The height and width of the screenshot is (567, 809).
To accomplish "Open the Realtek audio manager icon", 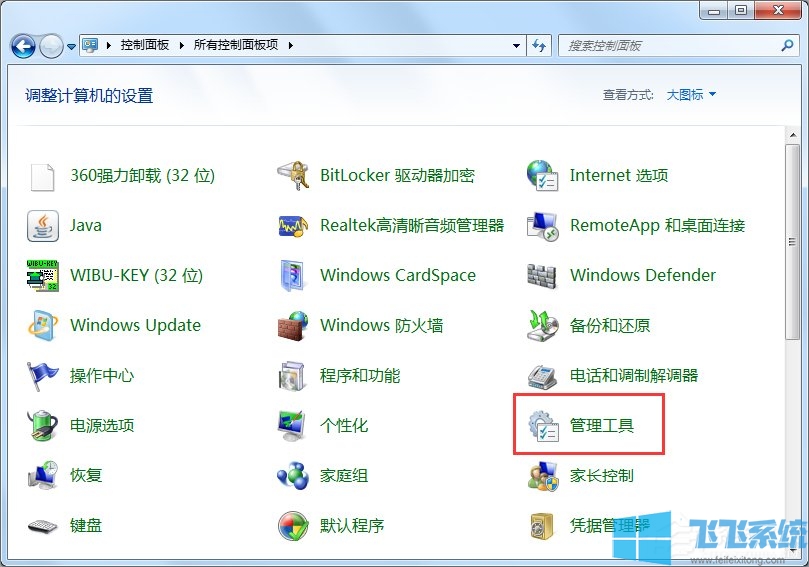I will tap(292, 226).
